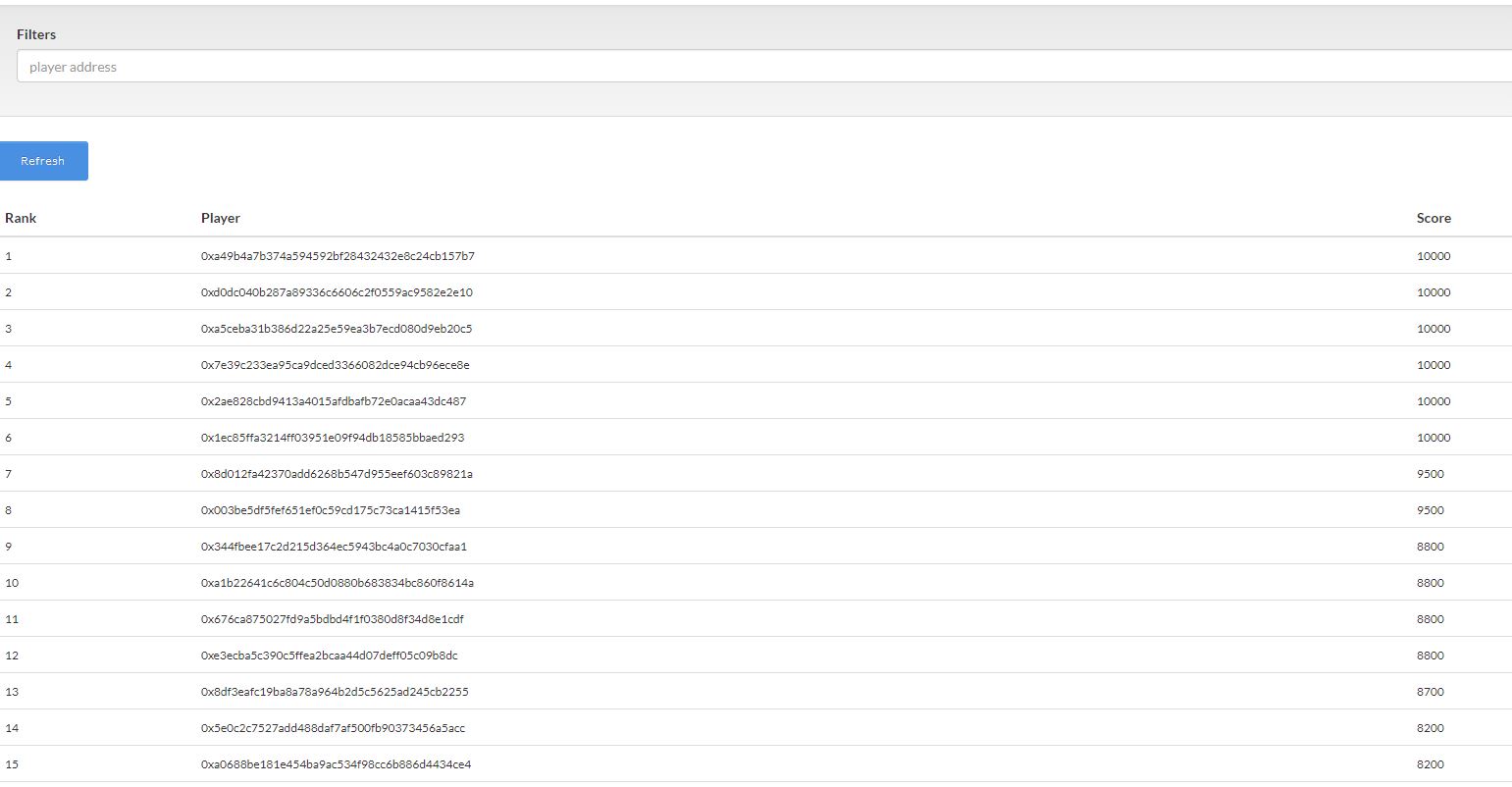
Task: Select score 8700 in rank 13 row
Action: click(1431, 692)
